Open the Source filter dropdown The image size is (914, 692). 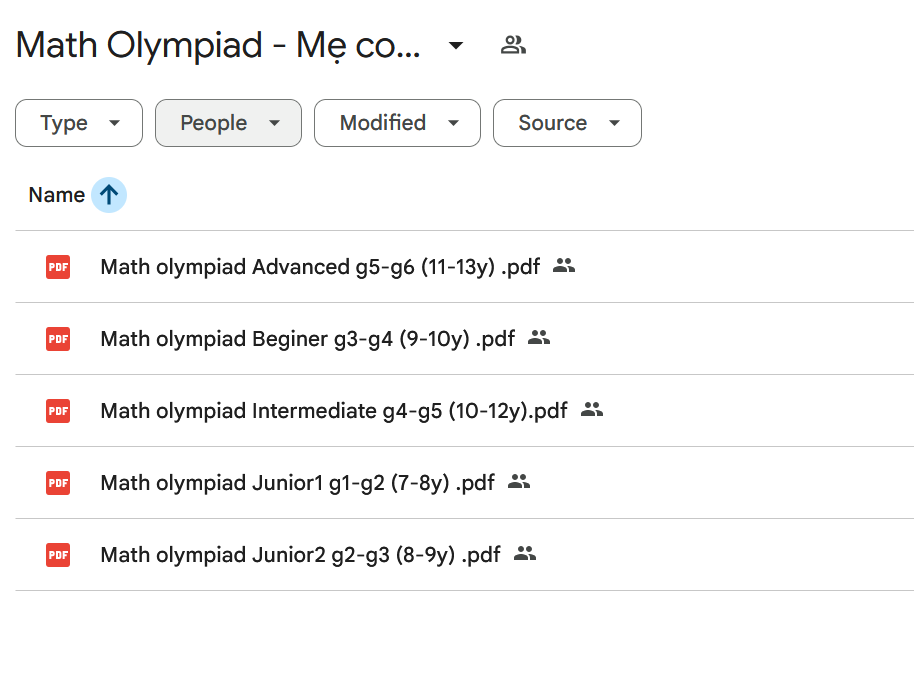coord(567,123)
